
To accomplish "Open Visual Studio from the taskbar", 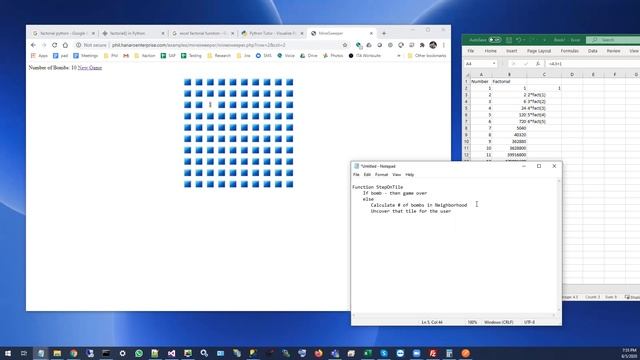I will (x=171, y=353).
